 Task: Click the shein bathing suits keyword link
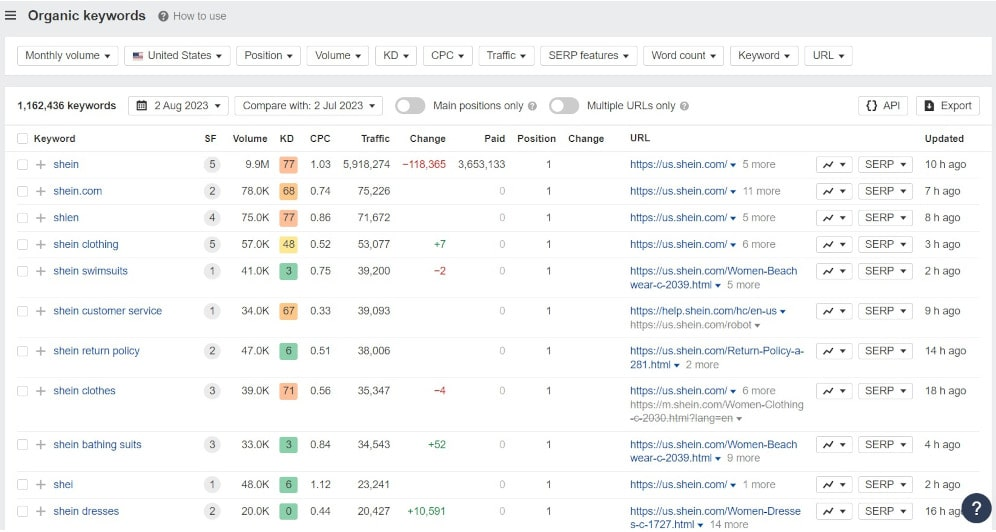coord(97,445)
